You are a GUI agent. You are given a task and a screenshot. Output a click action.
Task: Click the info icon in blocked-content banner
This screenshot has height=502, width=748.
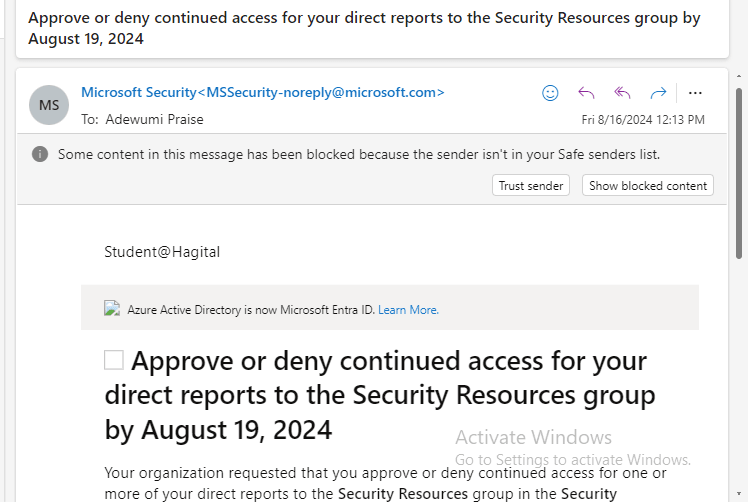[40, 154]
